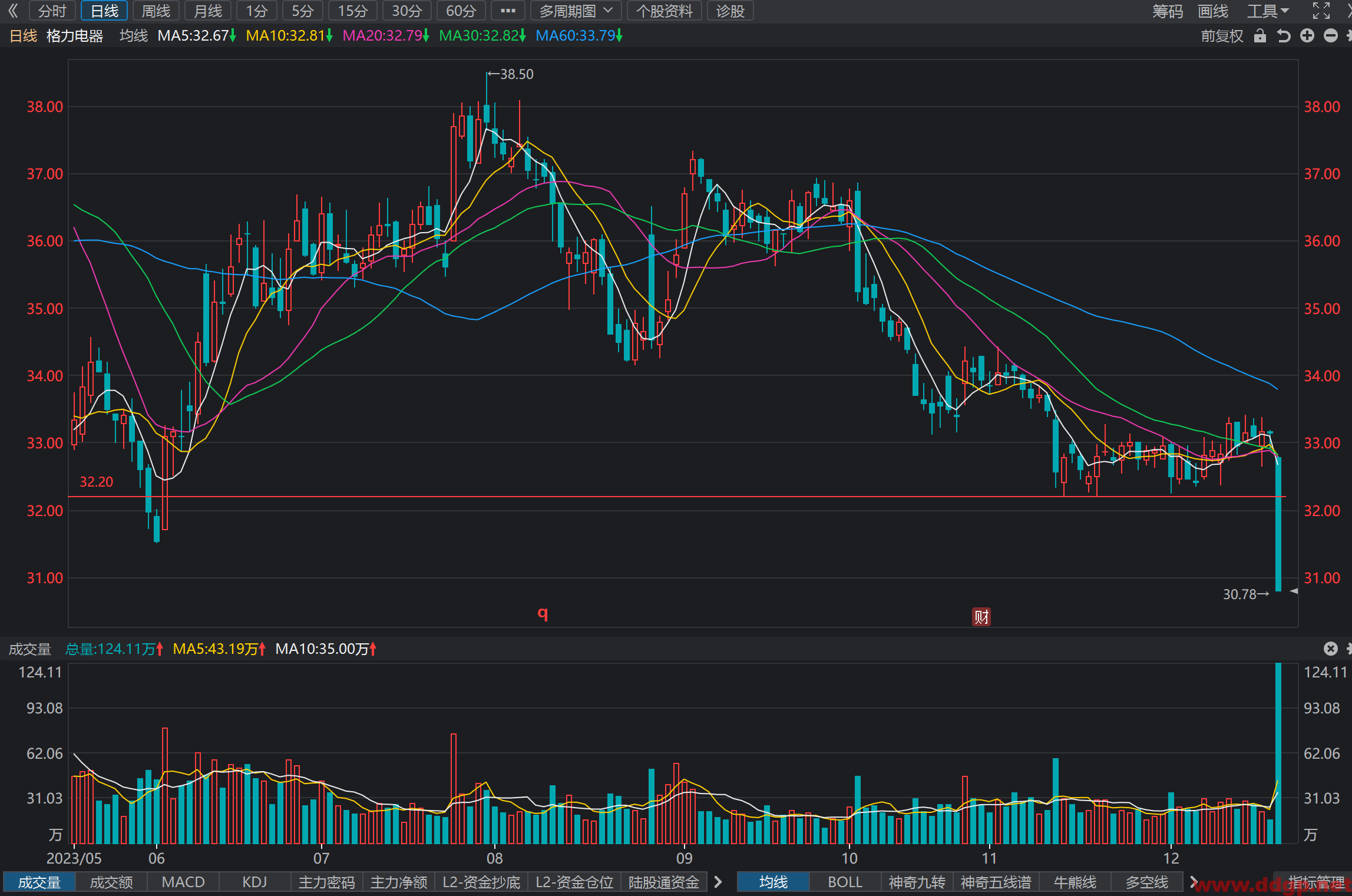Click MA5:32.67 indicator value

coord(197,36)
